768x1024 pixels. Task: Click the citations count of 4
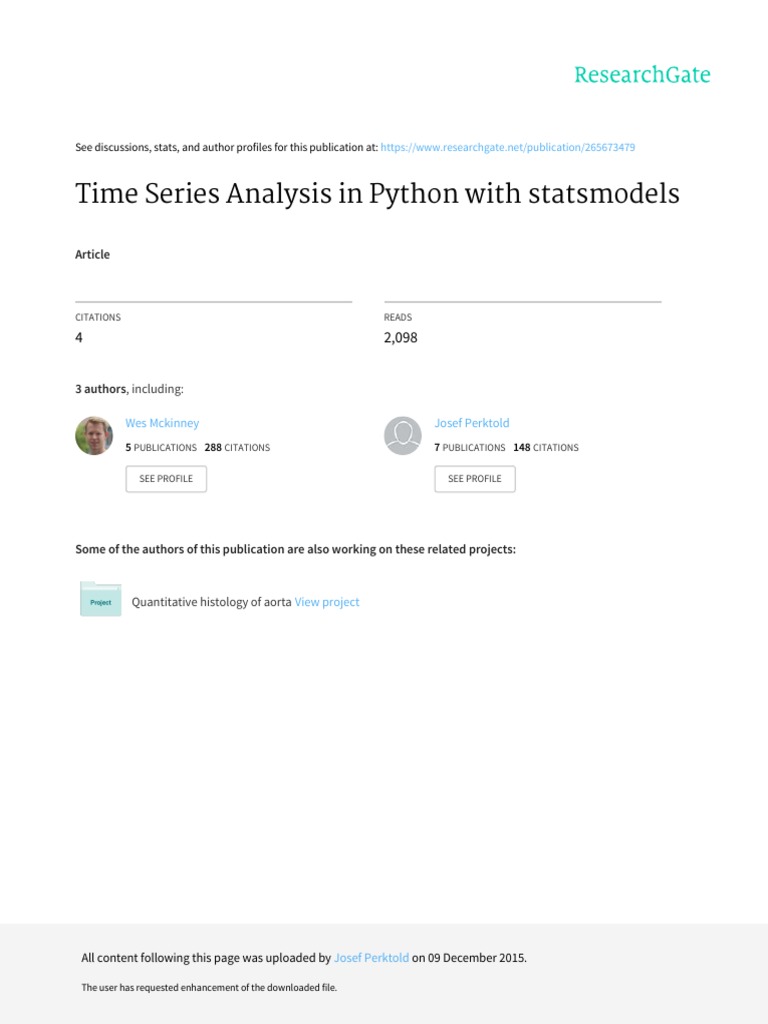point(79,338)
